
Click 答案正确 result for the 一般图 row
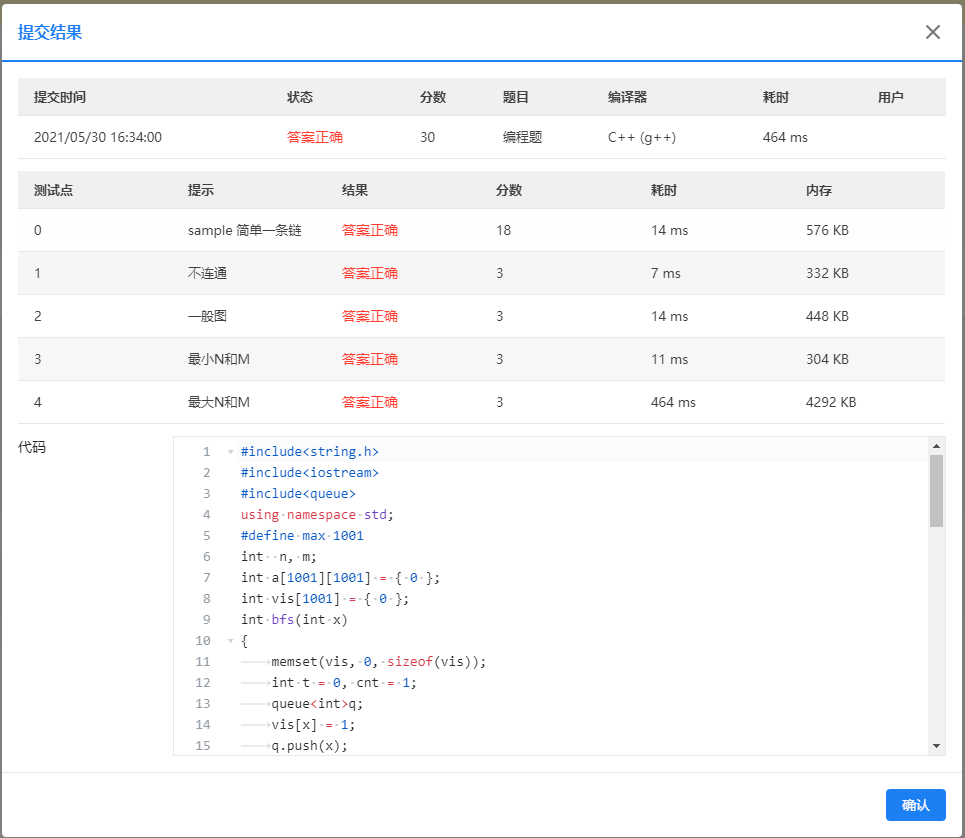(370, 316)
